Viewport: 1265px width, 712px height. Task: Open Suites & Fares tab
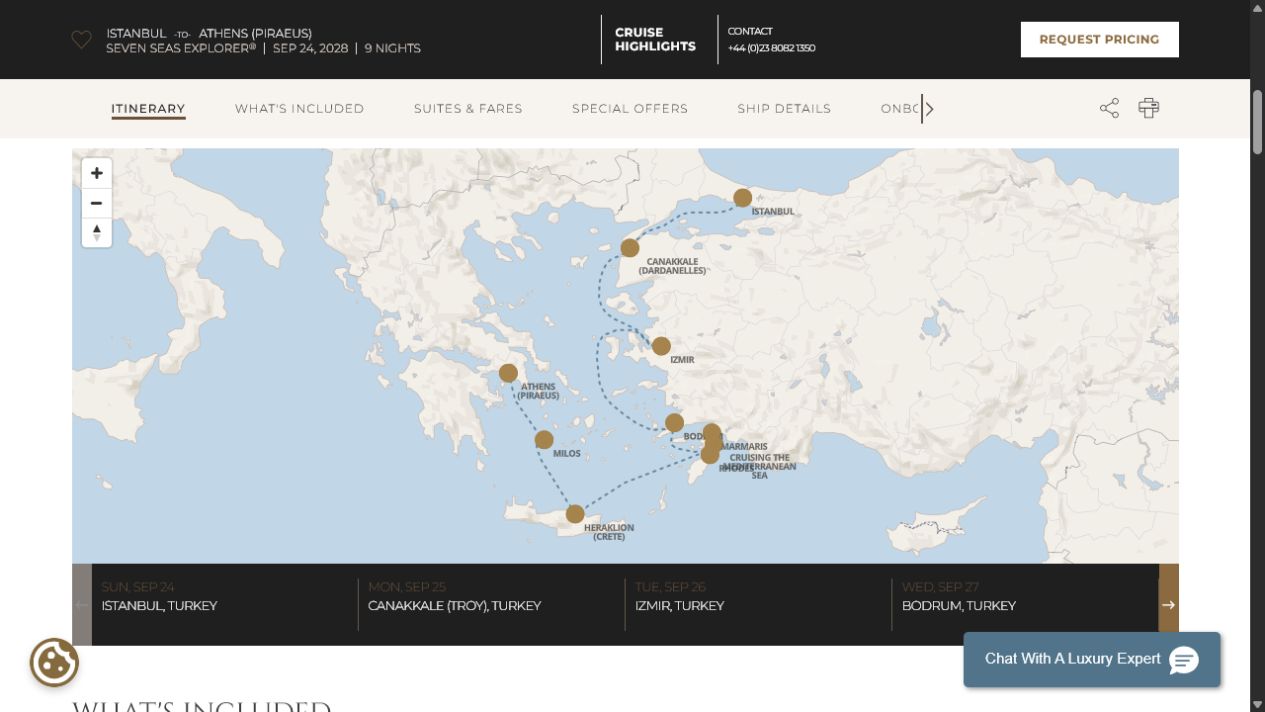[x=468, y=109]
